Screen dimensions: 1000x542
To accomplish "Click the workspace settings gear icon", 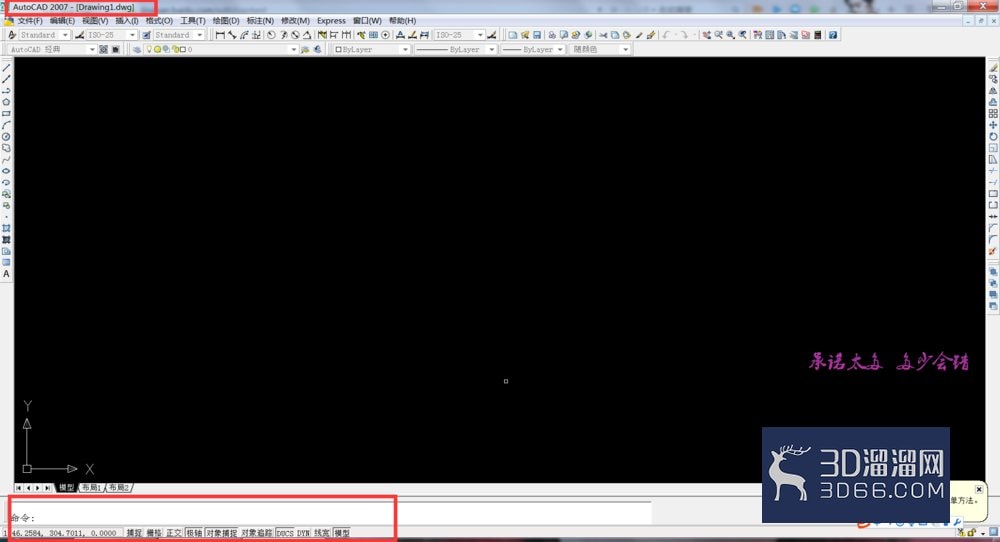I will tap(103, 49).
